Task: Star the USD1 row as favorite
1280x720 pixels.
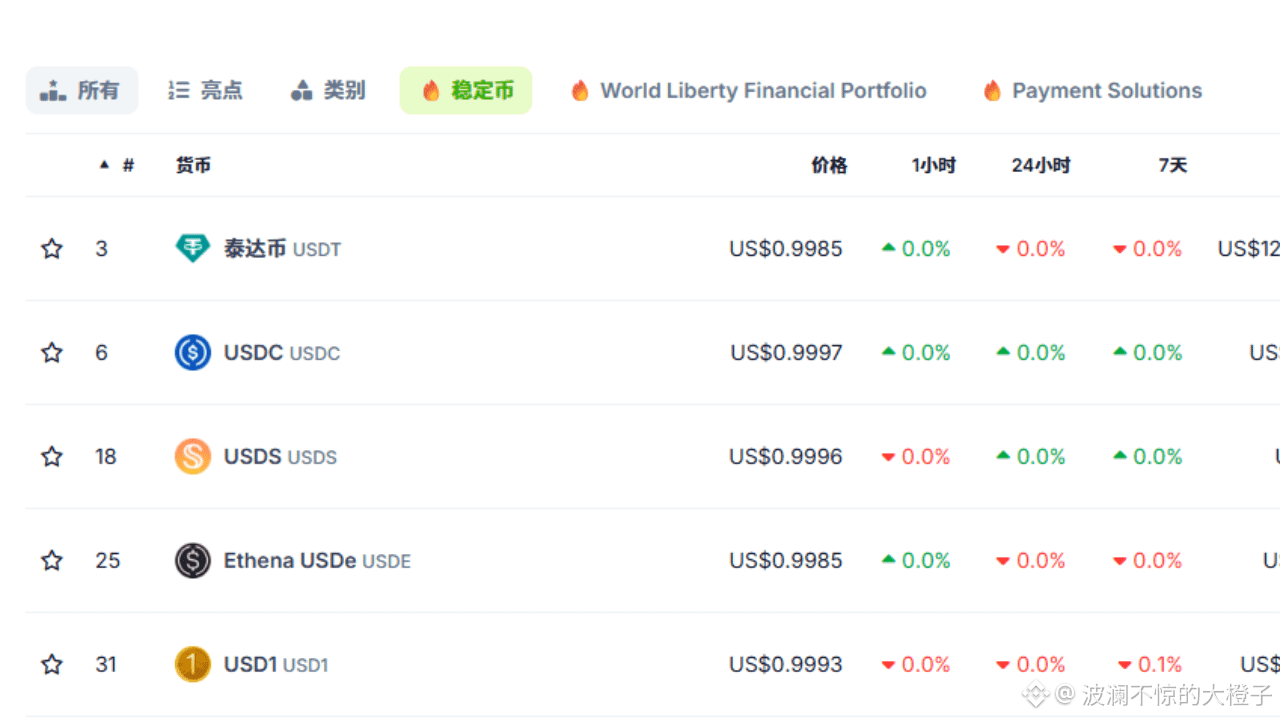Action: (x=52, y=664)
